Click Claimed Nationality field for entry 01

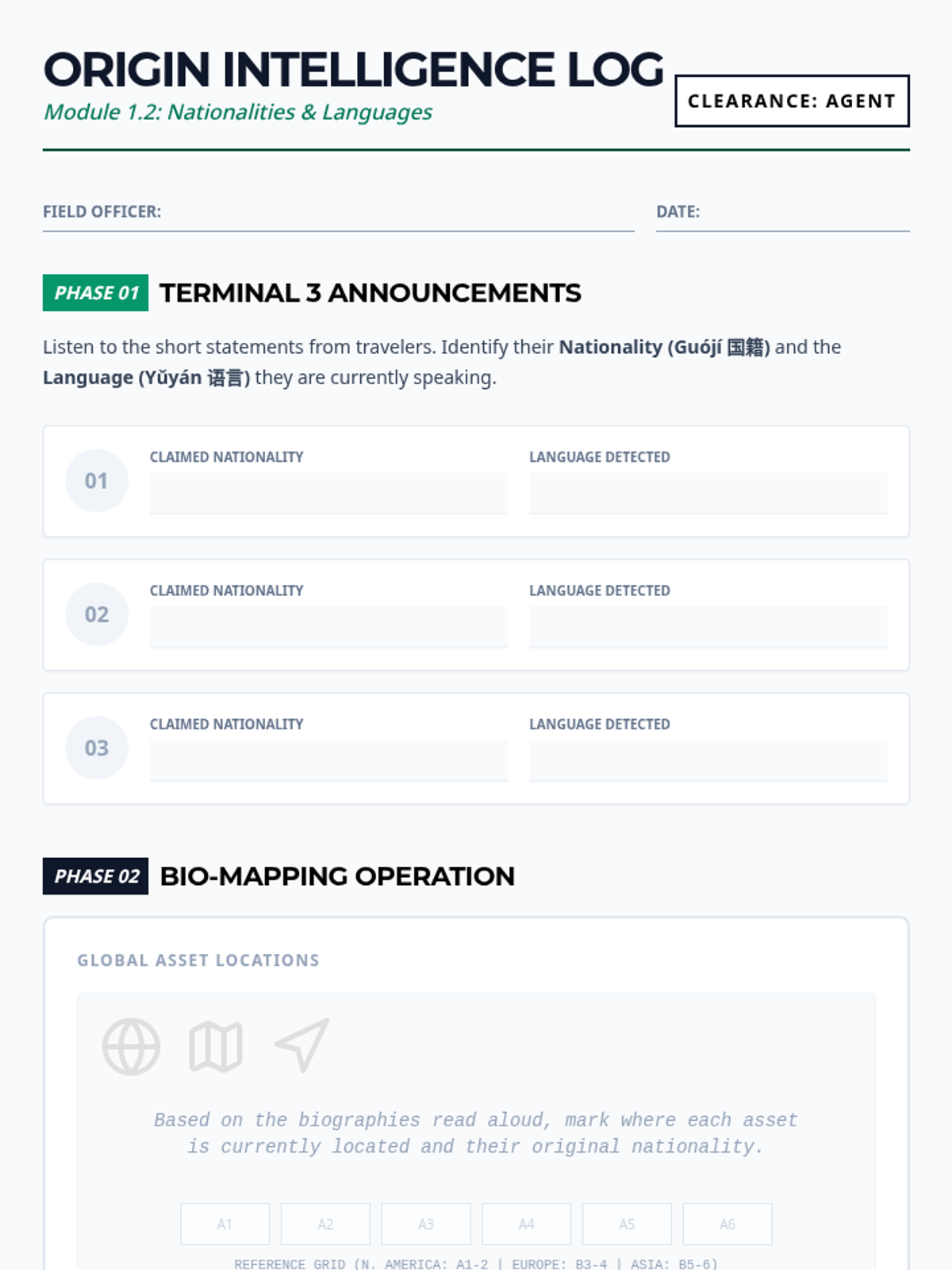coord(328,494)
